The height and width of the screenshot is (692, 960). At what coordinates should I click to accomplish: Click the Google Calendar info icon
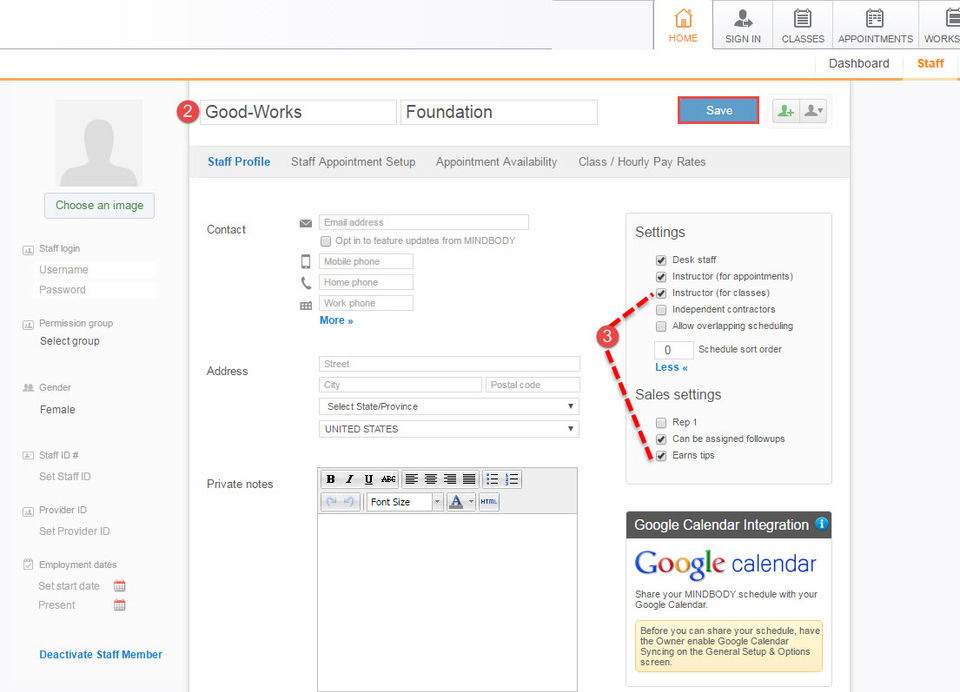(x=822, y=524)
